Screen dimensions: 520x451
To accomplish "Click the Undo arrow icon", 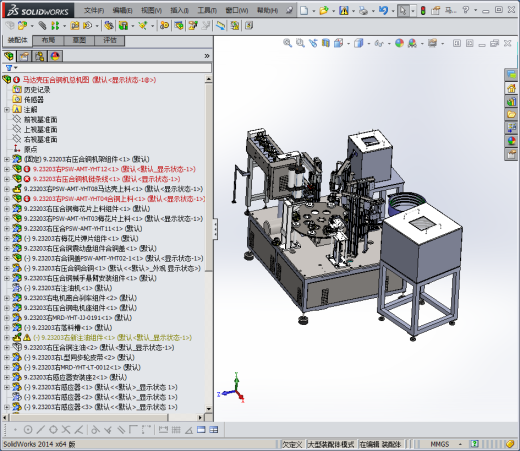I will [x=384, y=11].
